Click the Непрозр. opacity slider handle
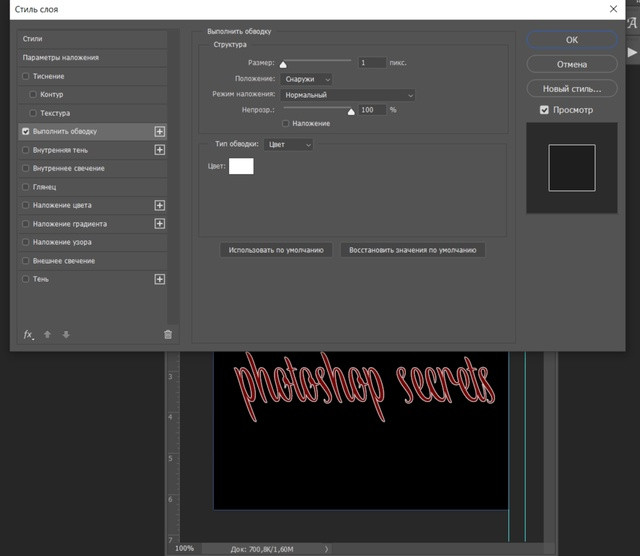Screen dimensions: 640x556 pyautogui.click(x=351, y=111)
